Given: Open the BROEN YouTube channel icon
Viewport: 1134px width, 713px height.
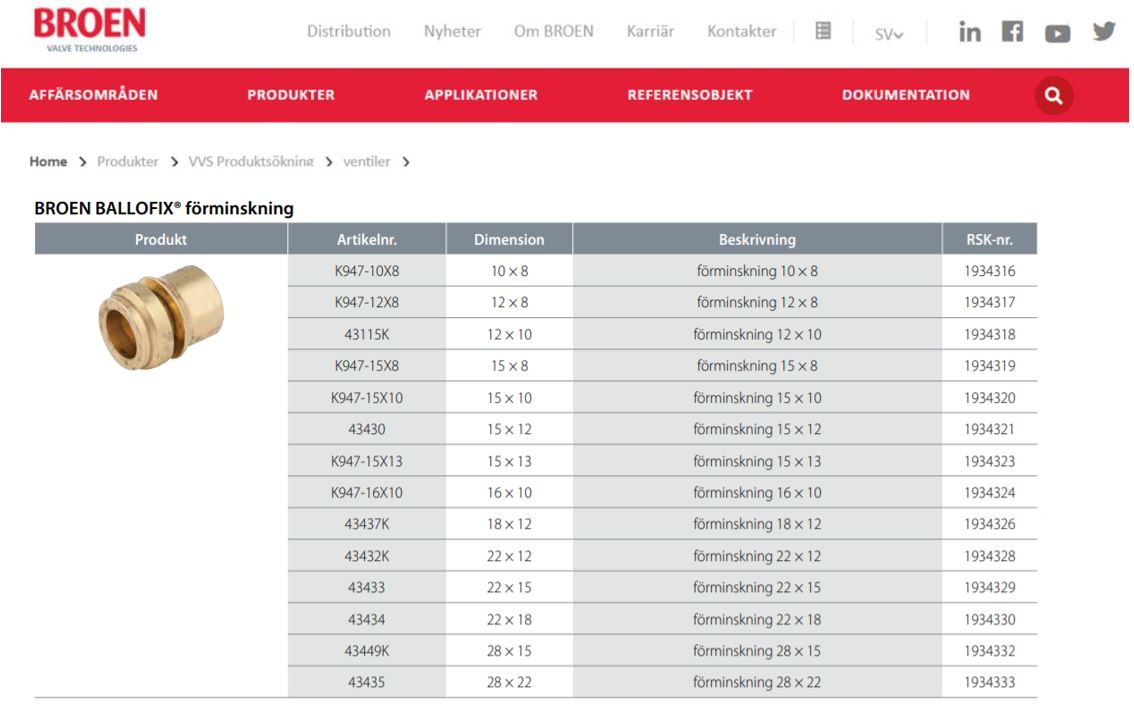Looking at the screenshot, I should click(1057, 33).
